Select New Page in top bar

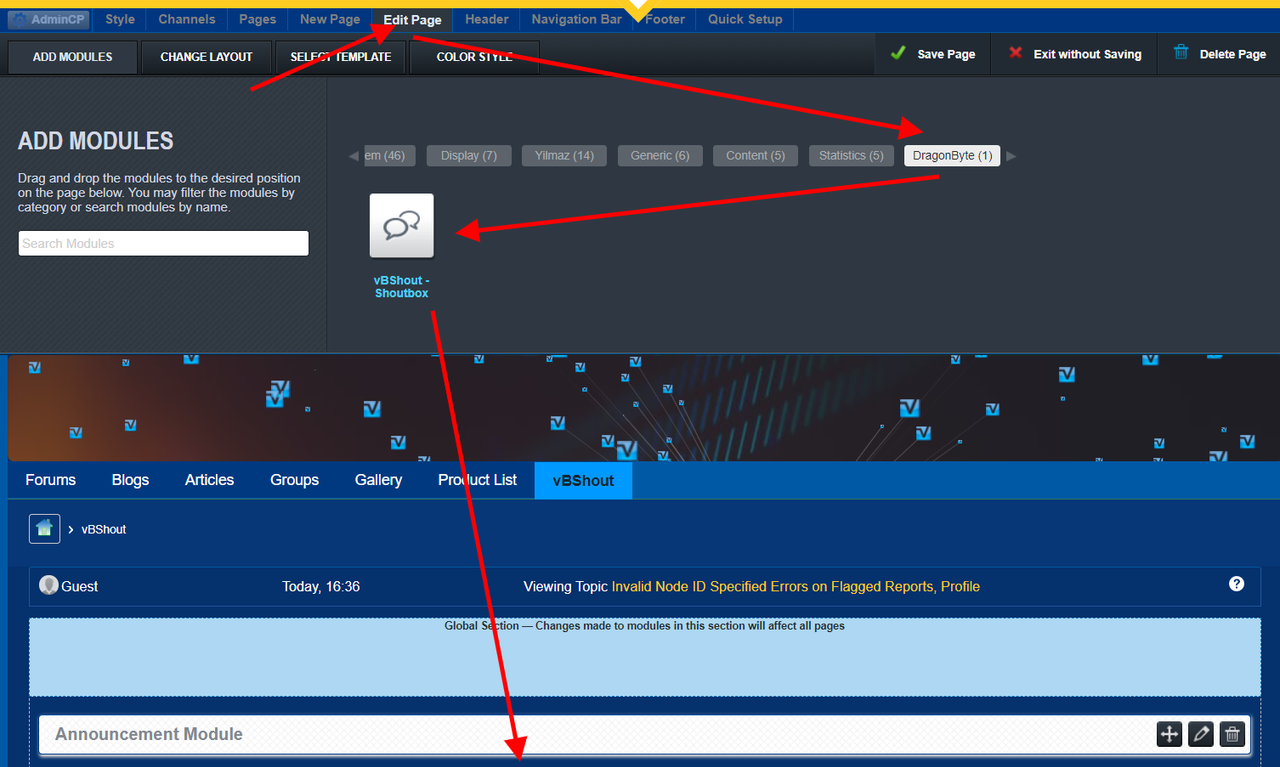[x=330, y=19]
